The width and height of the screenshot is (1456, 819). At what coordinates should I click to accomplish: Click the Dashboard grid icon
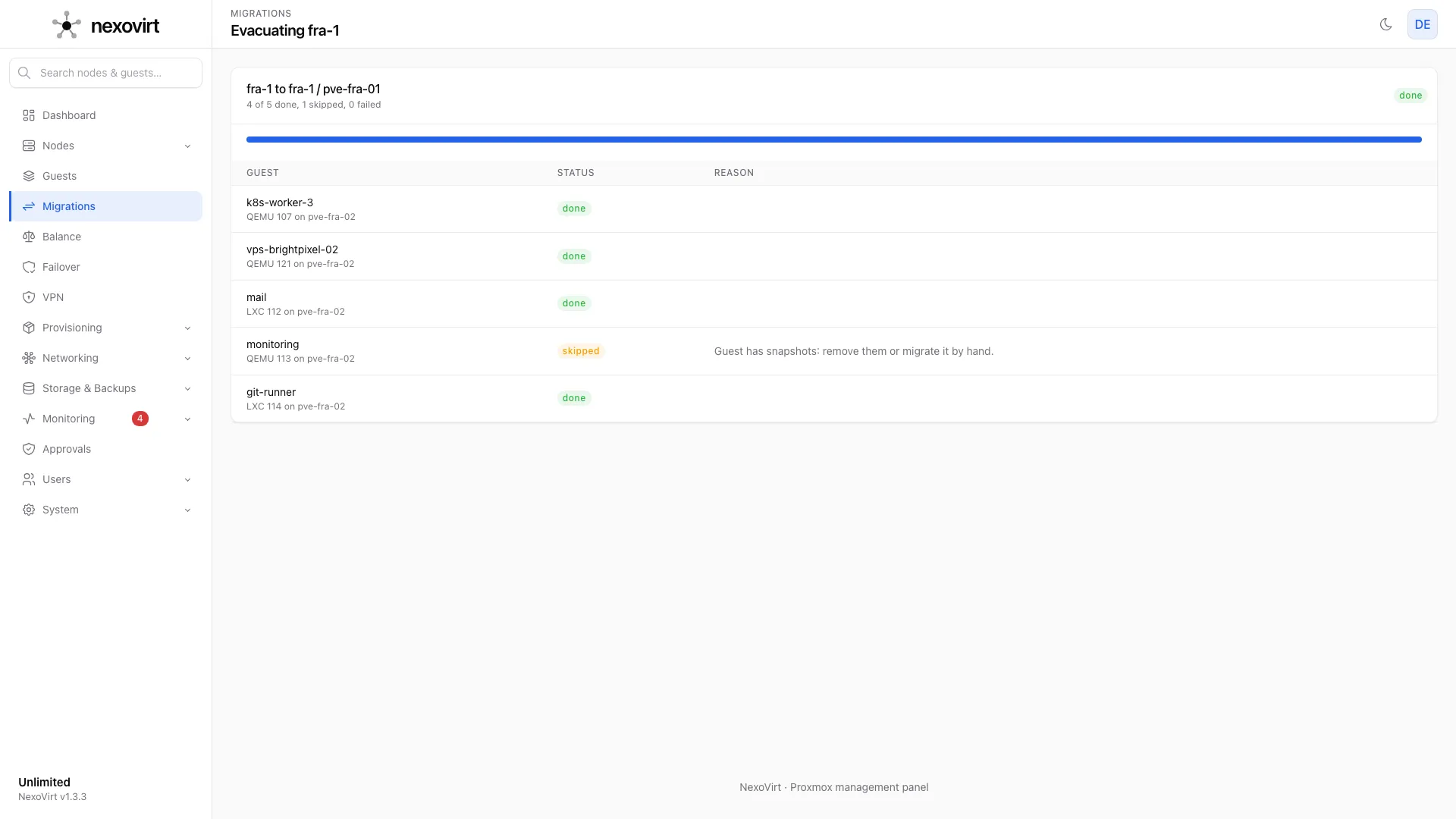click(x=29, y=115)
